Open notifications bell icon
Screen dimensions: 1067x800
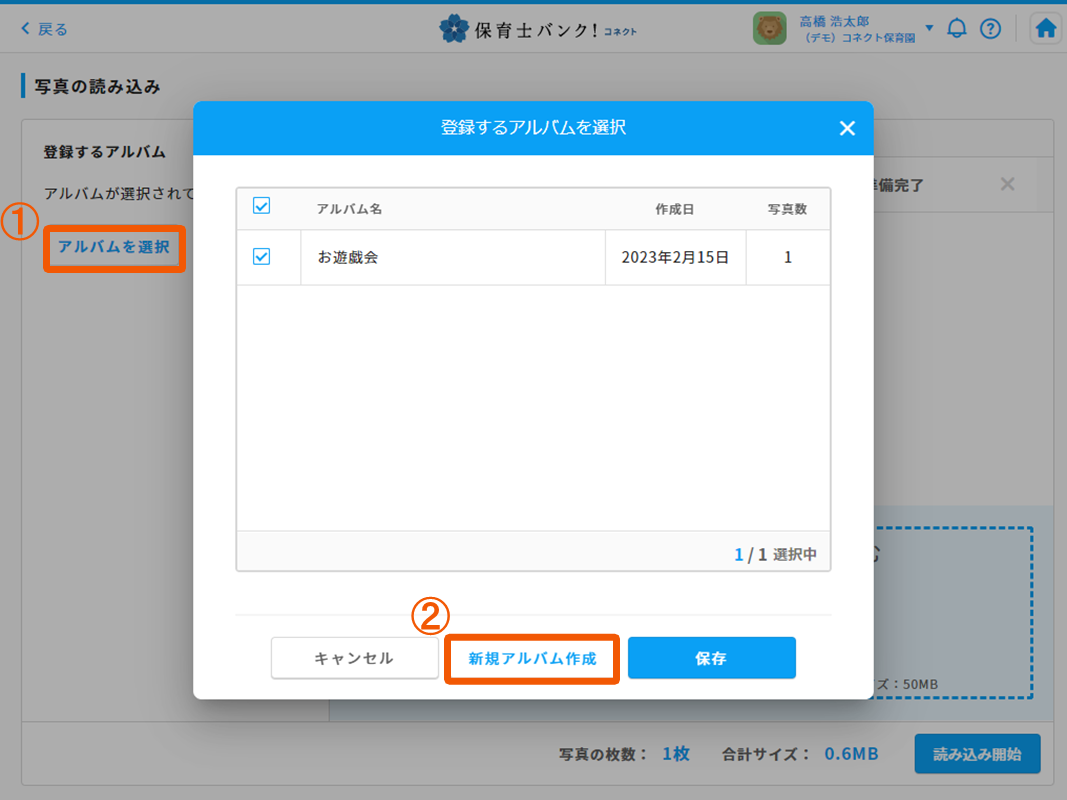[957, 29]
